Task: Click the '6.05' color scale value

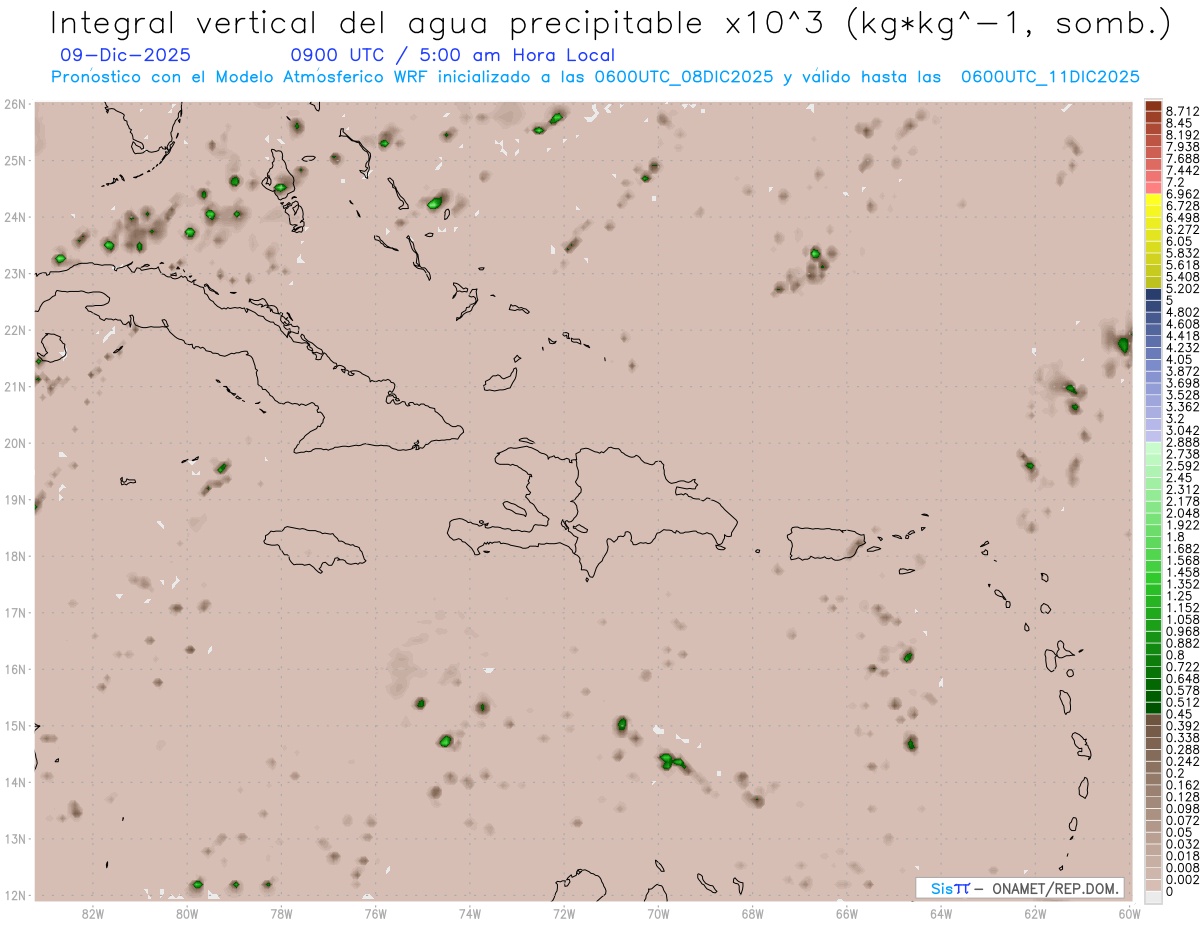Action: [x=1179, y=241]
